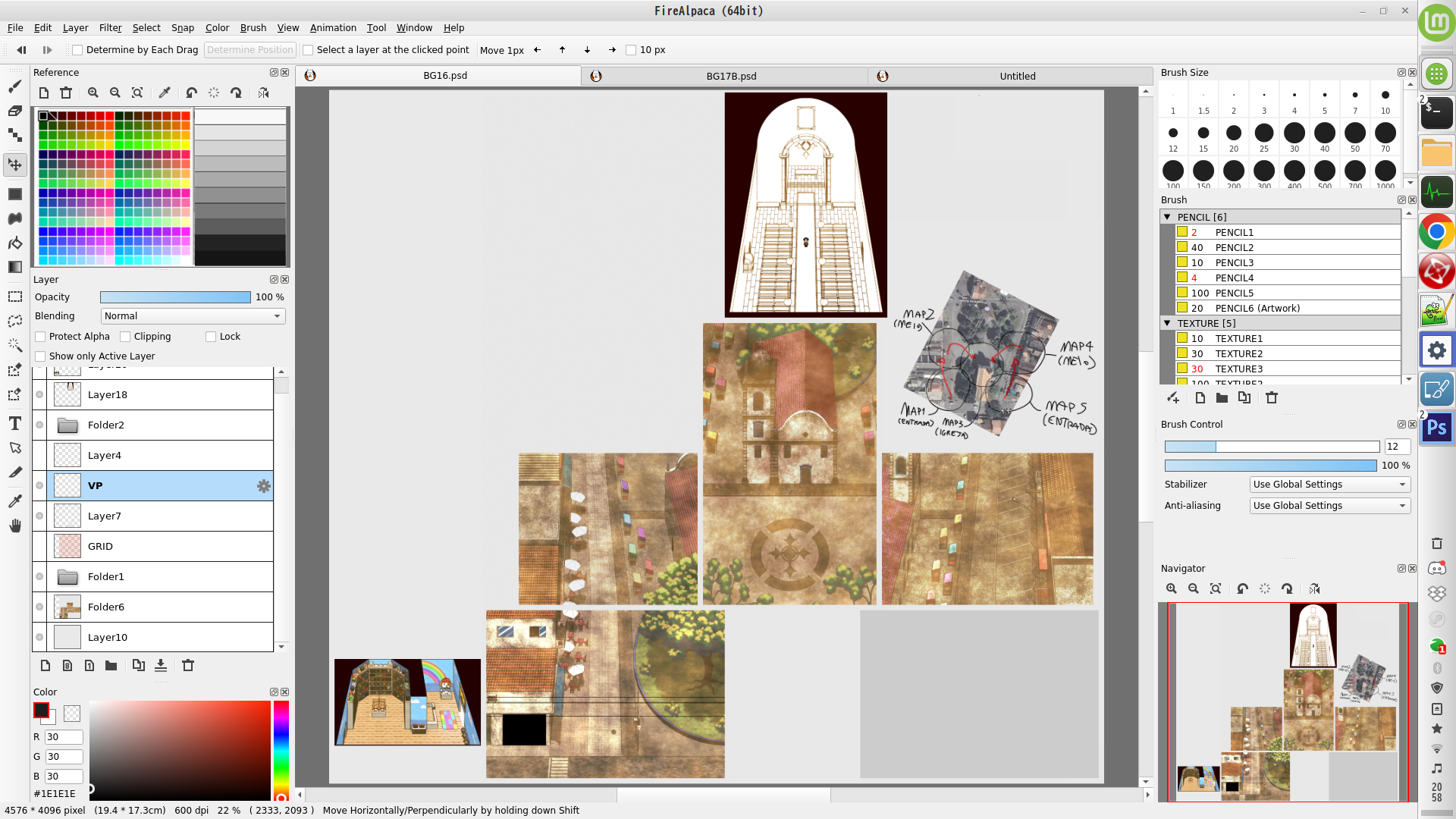Select the Dot tool
Viewport: 1456px width, 819px height.
pos(14,135)
